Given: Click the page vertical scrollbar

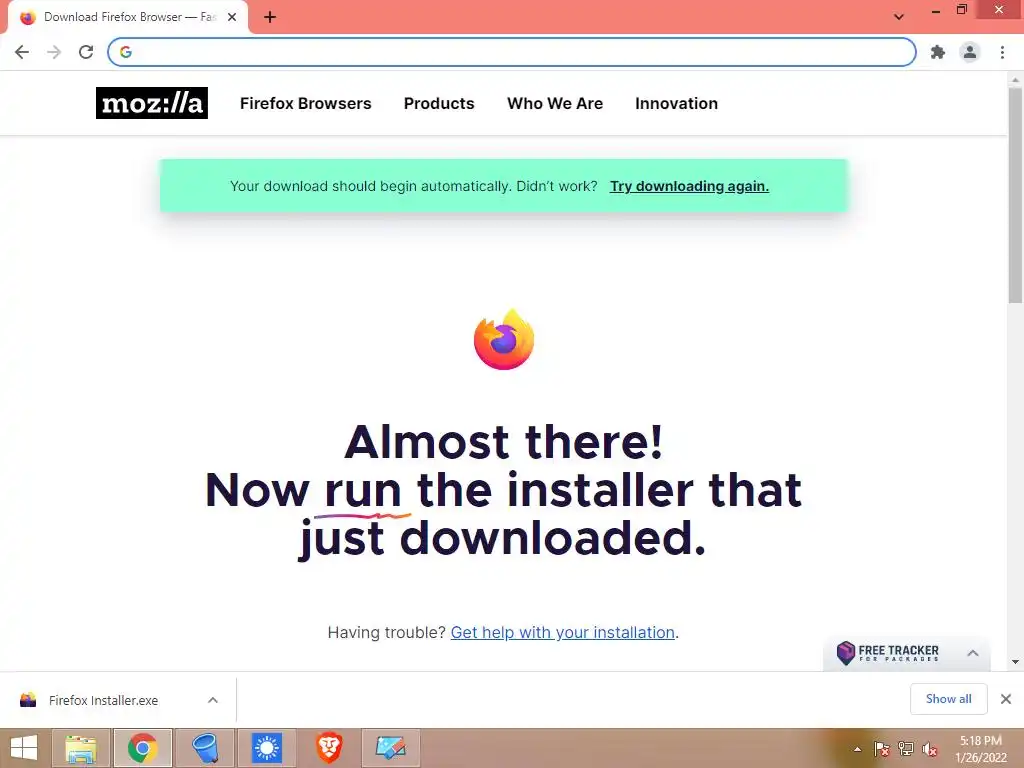Looking at the screenshot, I should point(1015,196).
